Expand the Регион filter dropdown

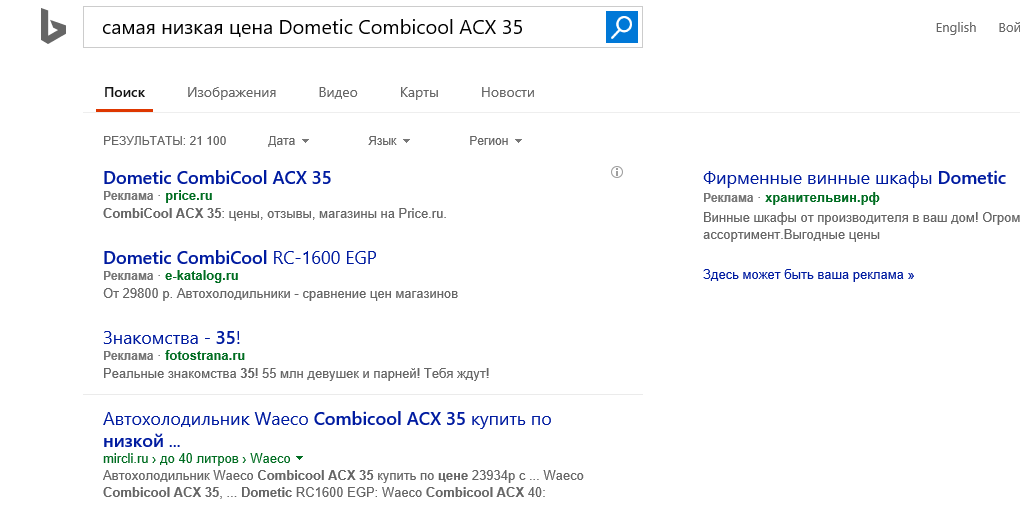tap(496, 140)
